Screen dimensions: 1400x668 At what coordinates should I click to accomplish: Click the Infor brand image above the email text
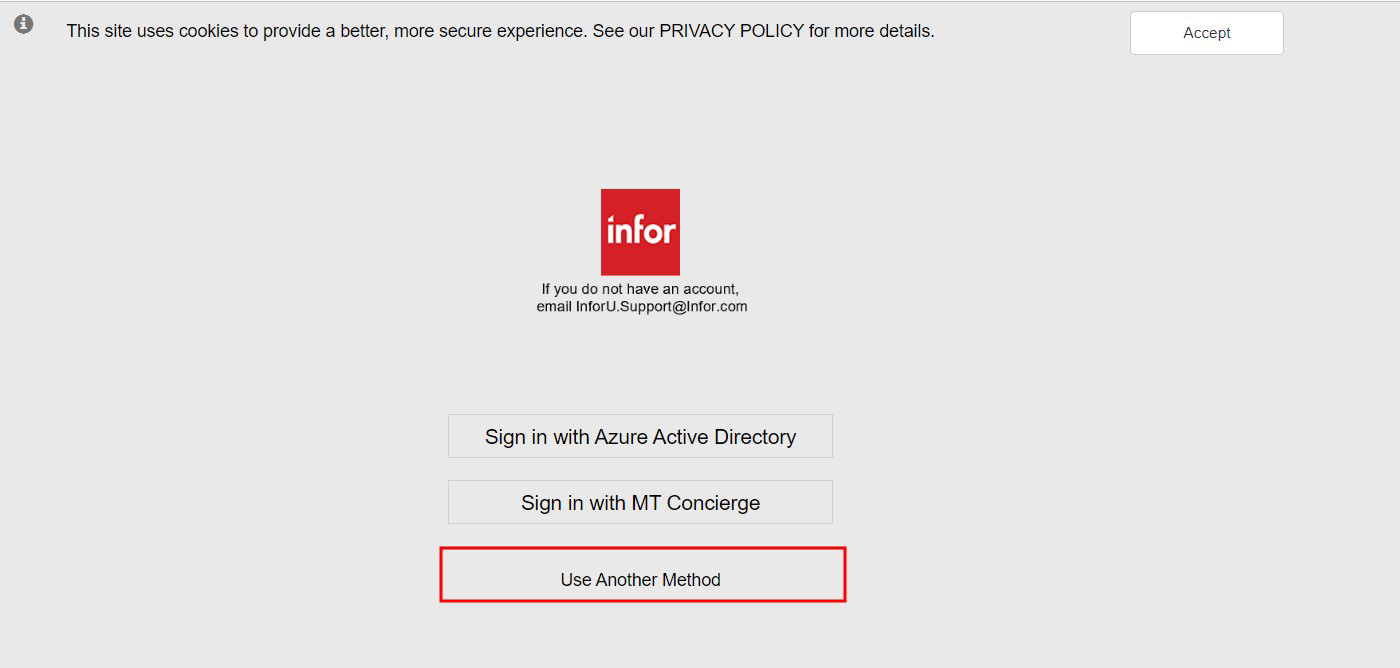click(x=640, y=231)
